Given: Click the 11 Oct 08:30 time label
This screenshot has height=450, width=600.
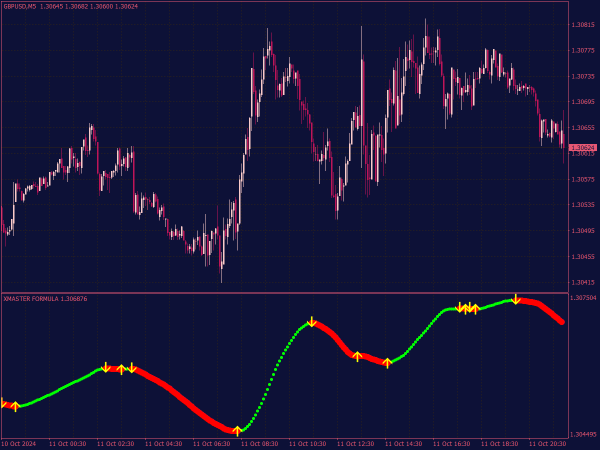Looking at the screenshot, I should [x=259, y=443].
